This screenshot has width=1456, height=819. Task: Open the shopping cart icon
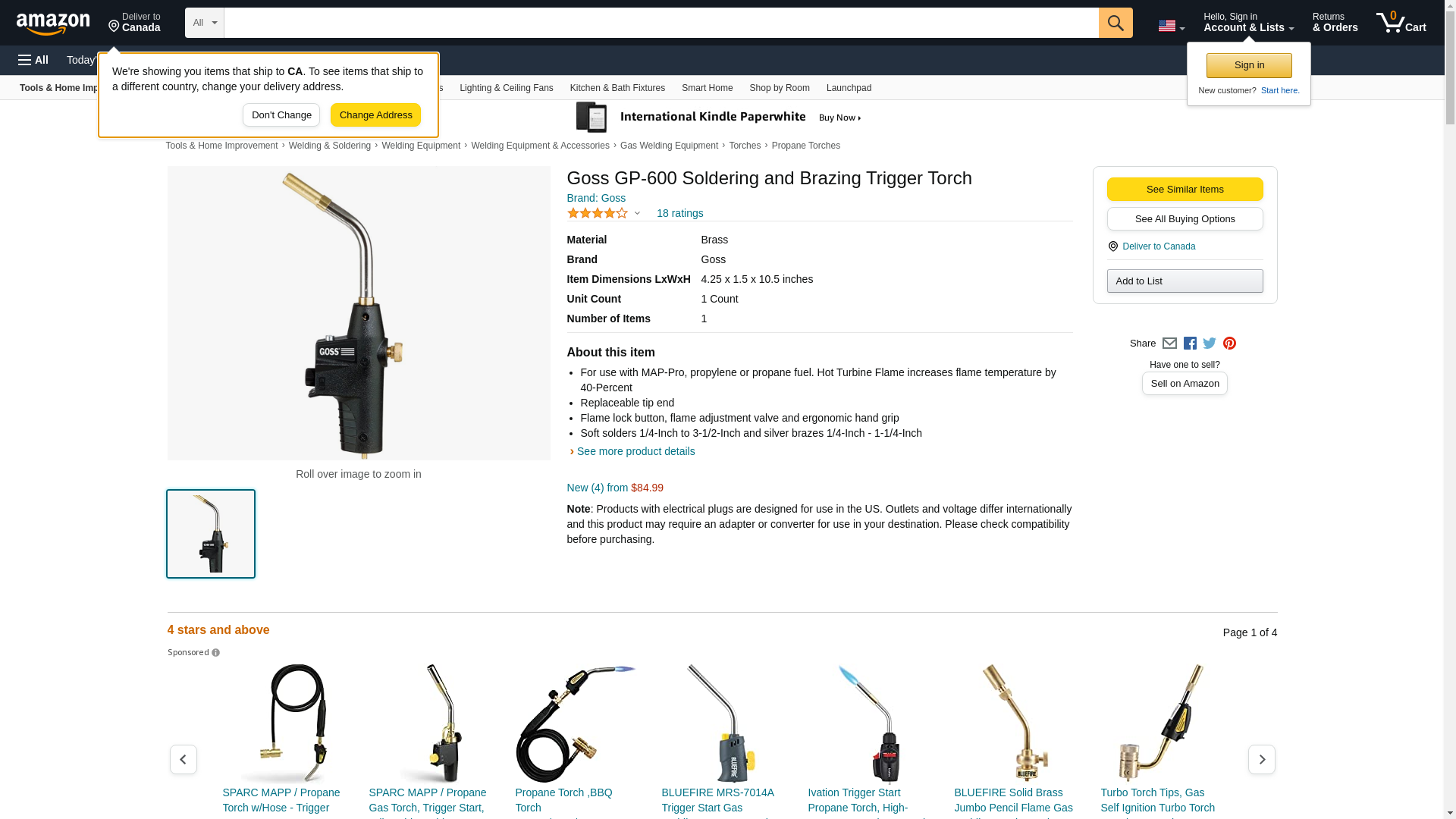(x=1401, y=23)
